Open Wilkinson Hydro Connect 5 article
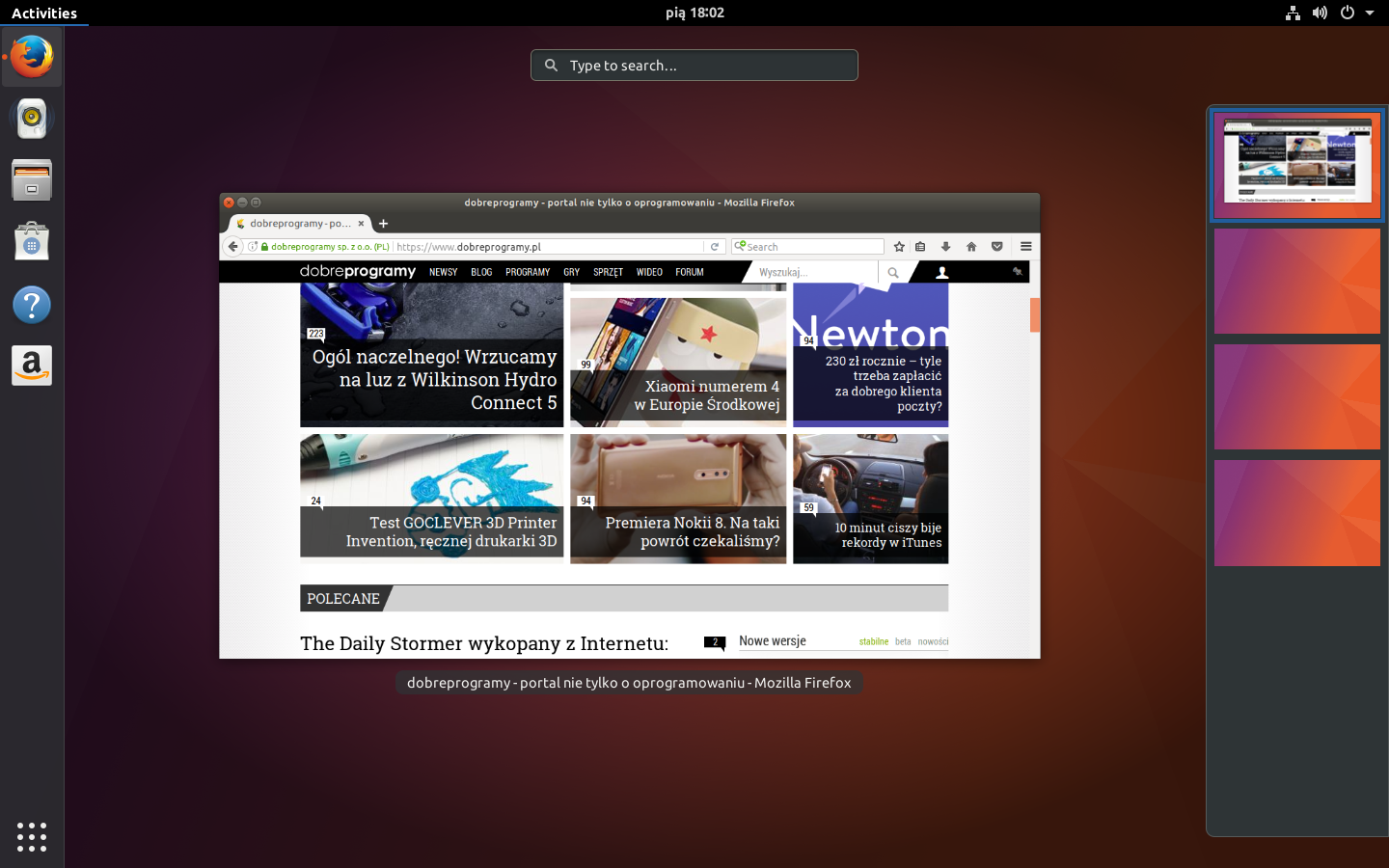 pos(432,355)
